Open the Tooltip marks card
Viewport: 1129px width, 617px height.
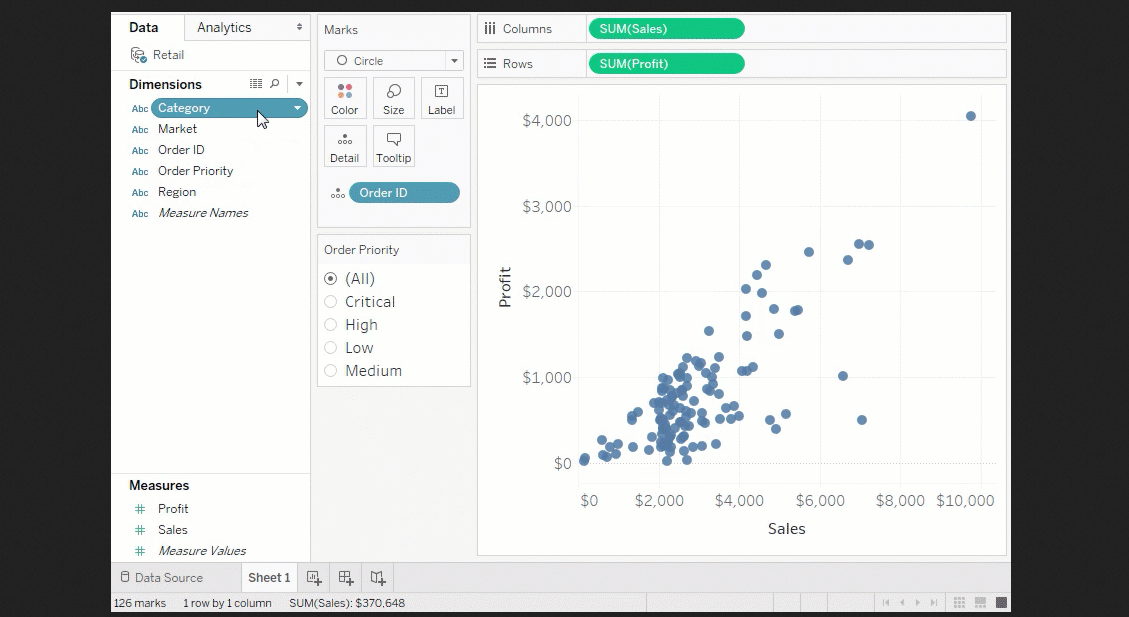pyautogui.click(x=394, y=146)
